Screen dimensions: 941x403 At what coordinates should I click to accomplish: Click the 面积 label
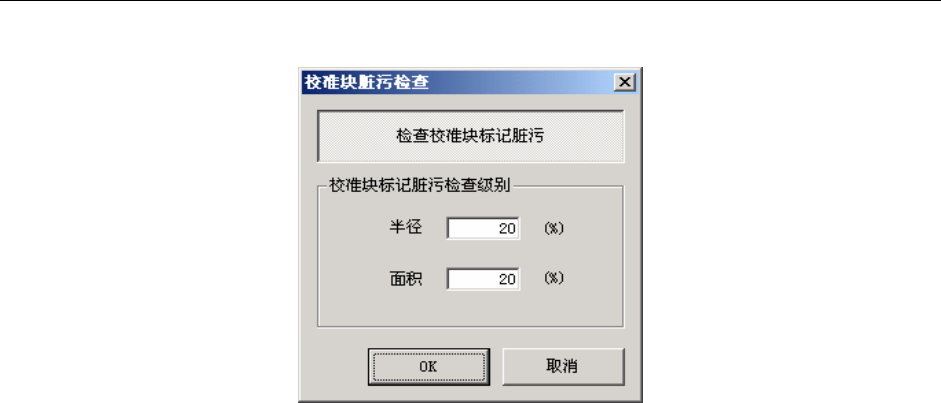pos(406,279)
